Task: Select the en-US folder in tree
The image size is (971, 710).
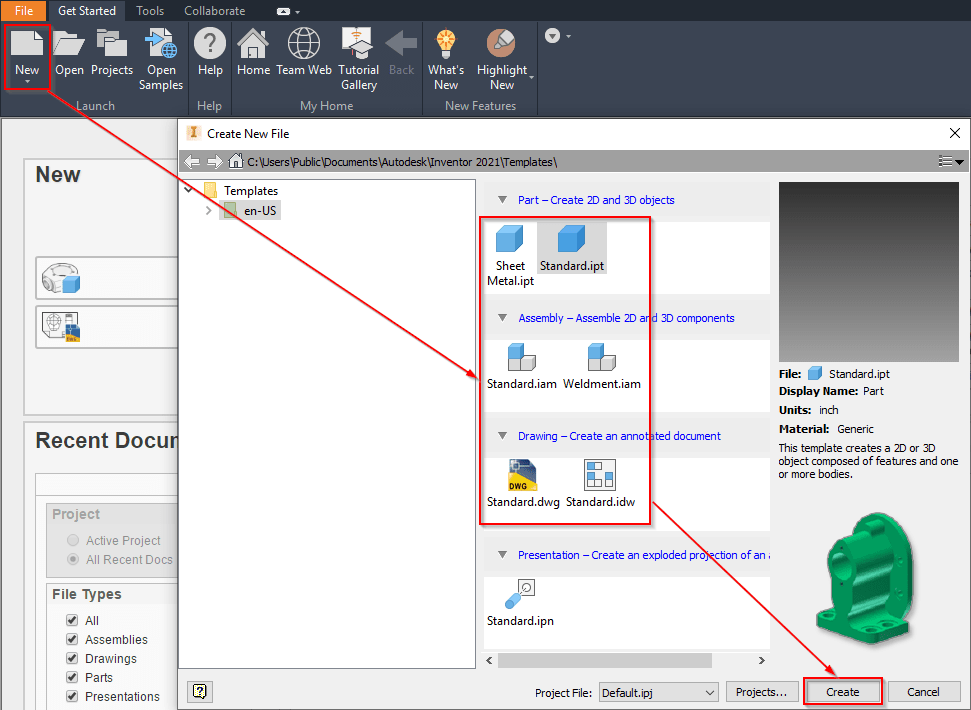Action: [x=250, y=210]
